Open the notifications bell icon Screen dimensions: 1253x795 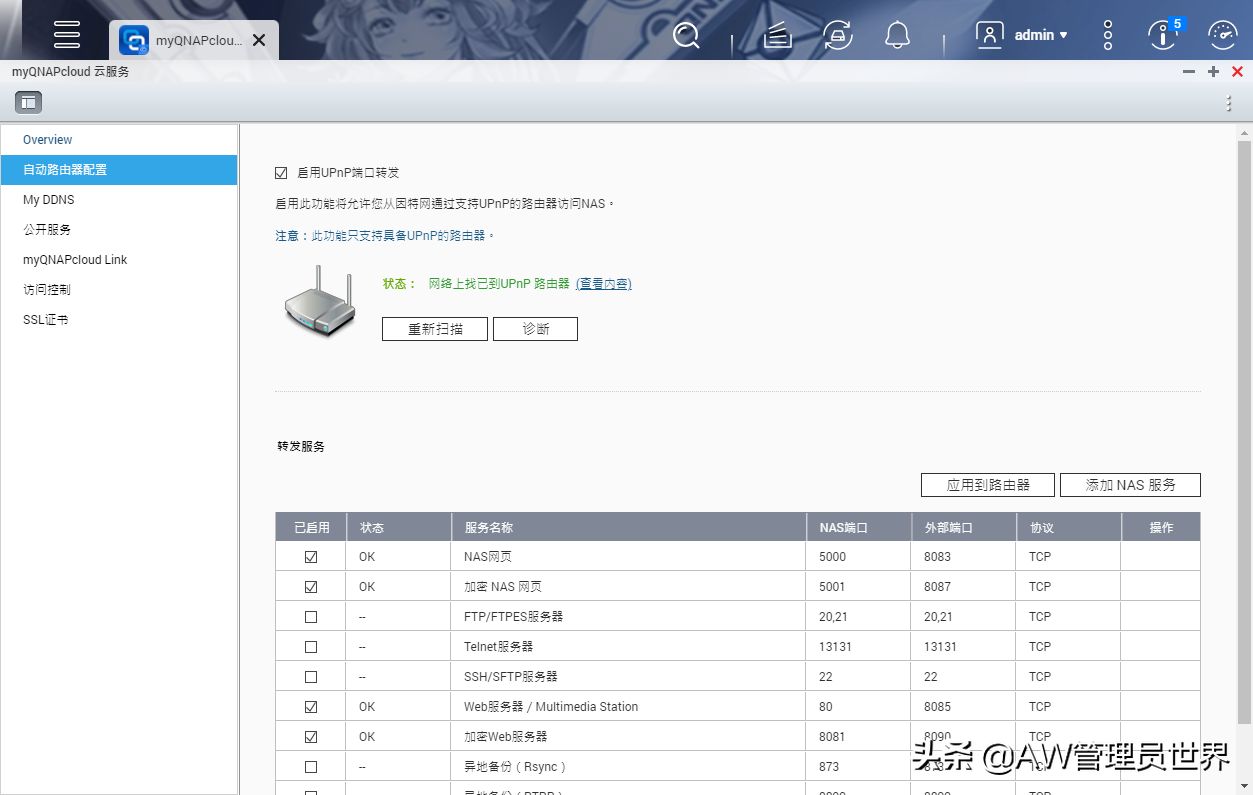point(897,35)
